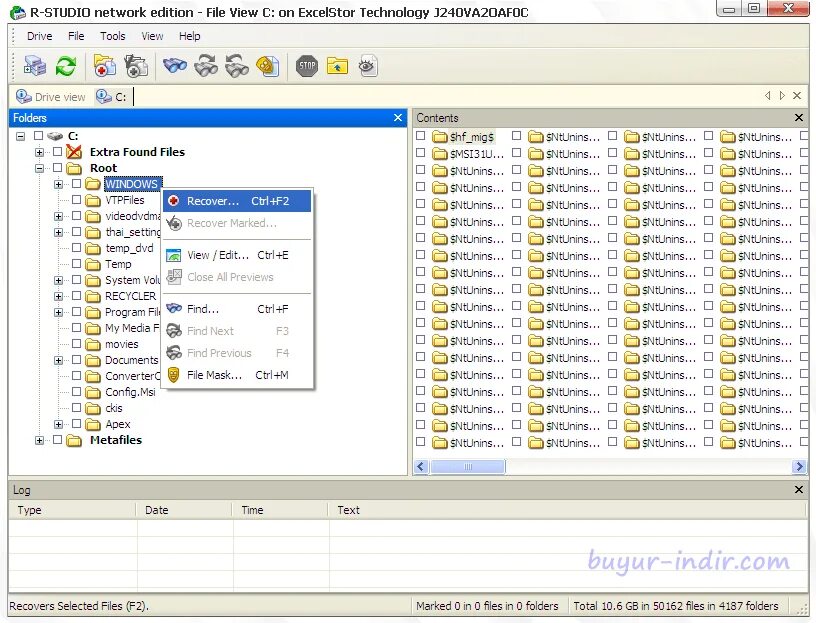Image resolution: width=816 pixels, height=623 pixels.
Task: Click the Recover Marked toolbar icon
Action: [136, 66]
